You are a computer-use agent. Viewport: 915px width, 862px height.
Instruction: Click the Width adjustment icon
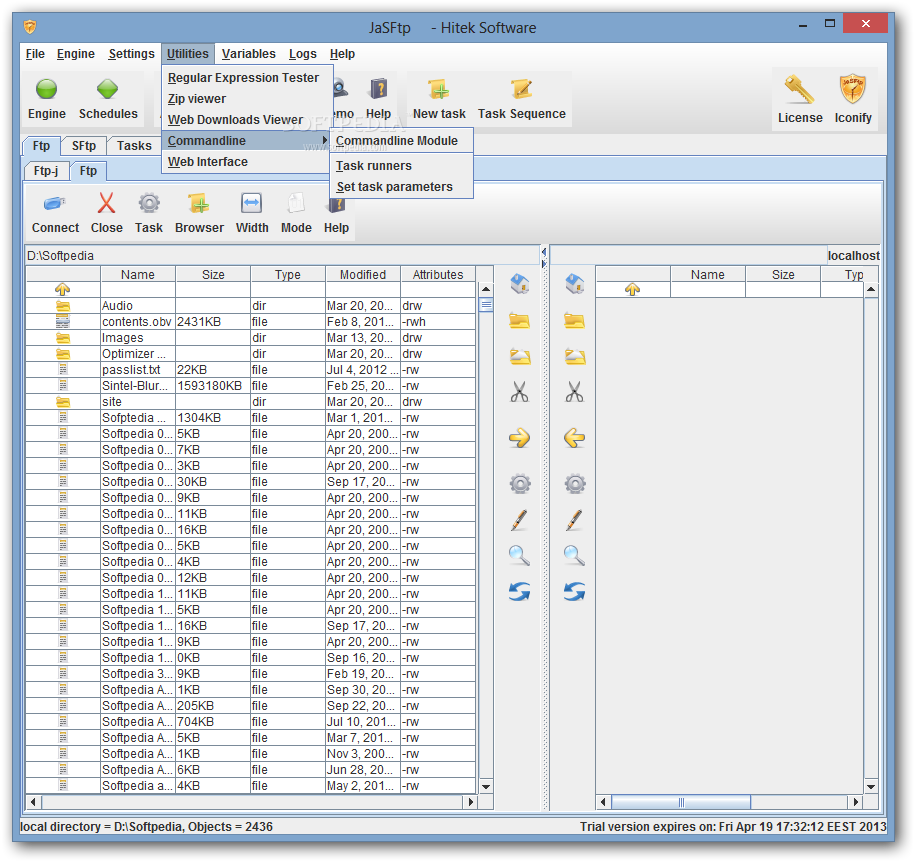coord(252,203)
